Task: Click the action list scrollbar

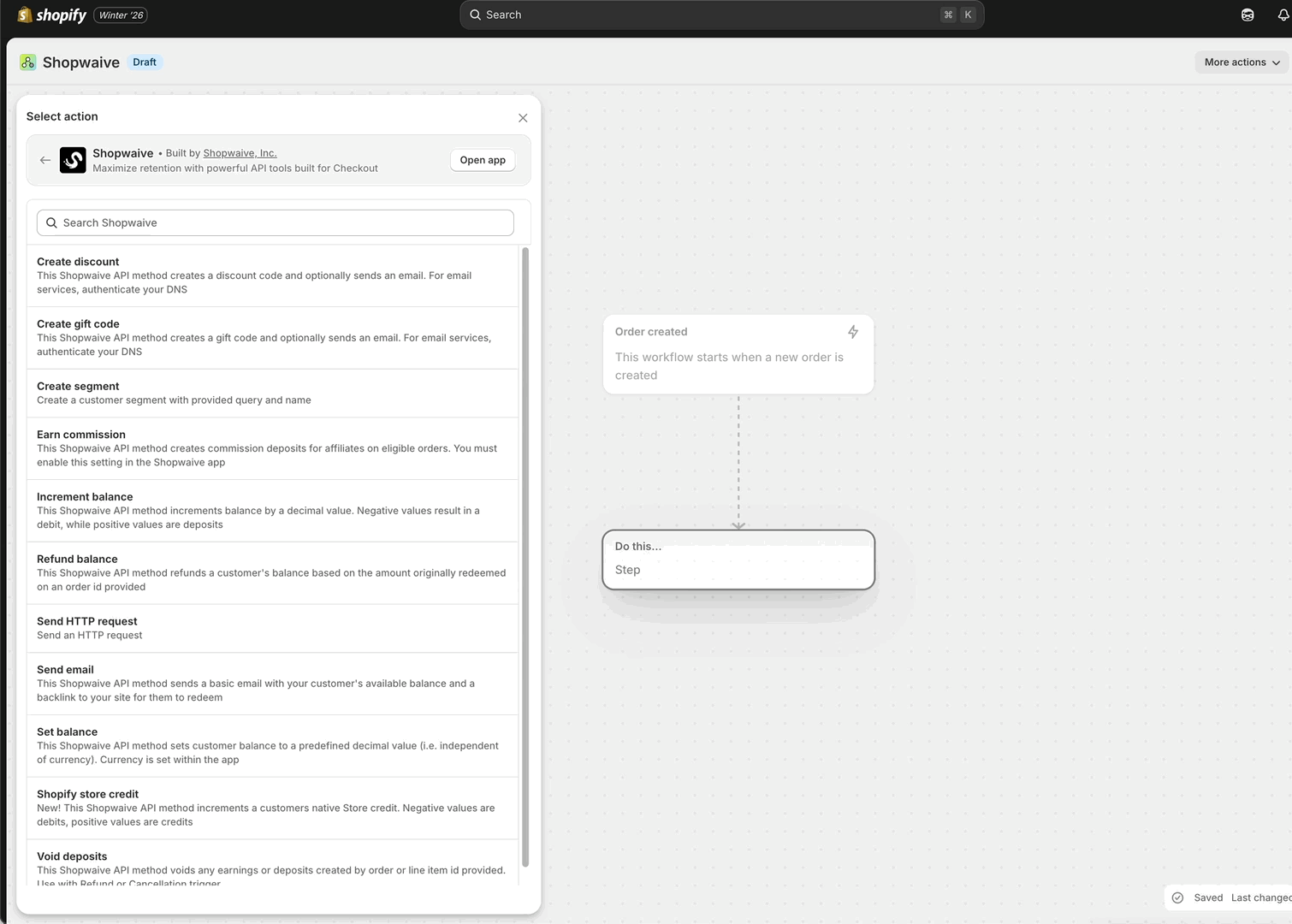Action: [525, 556]
